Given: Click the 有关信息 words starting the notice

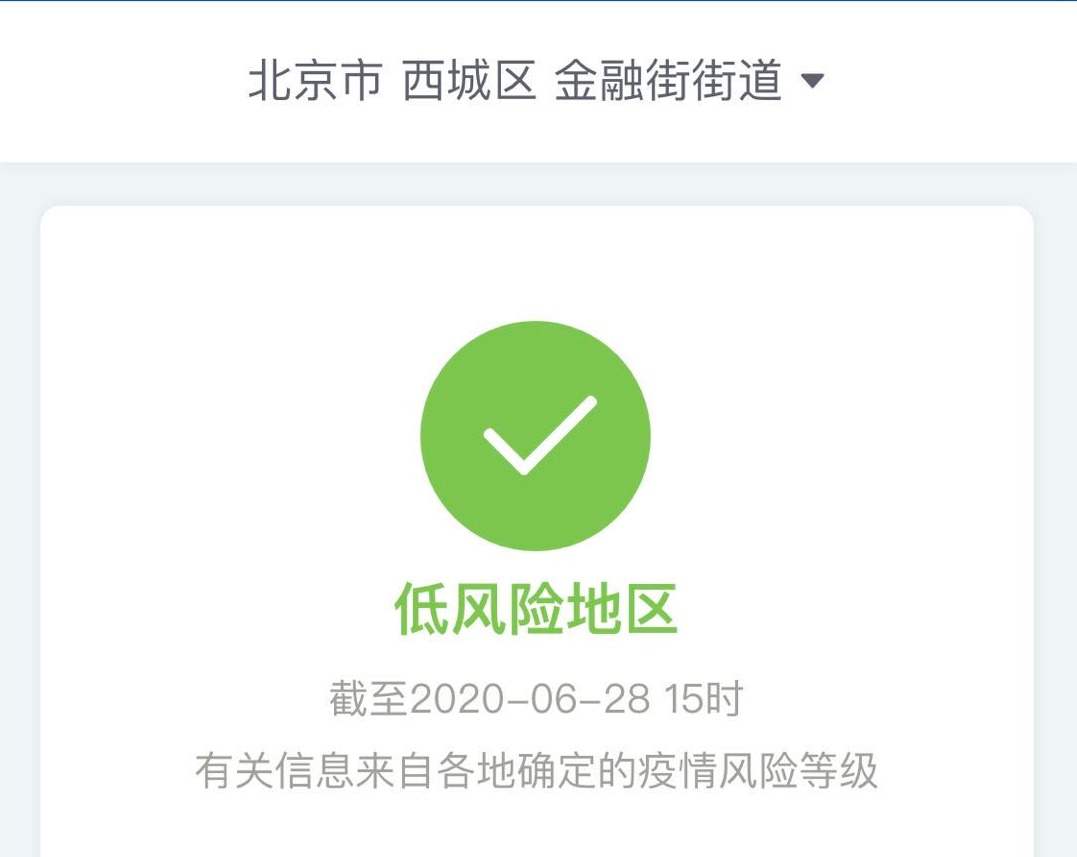Looking at the screenshot, I should 275,770.
